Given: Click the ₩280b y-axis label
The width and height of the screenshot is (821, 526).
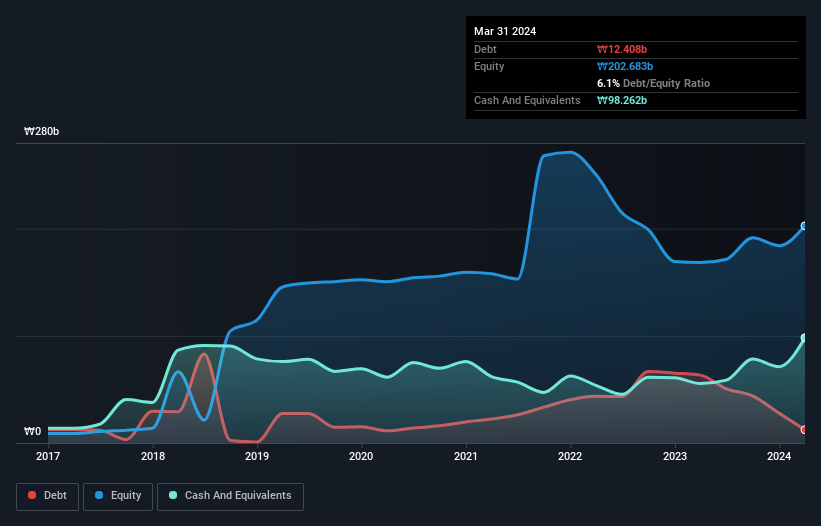Looking at the screenshot, I should coord(41,131).
